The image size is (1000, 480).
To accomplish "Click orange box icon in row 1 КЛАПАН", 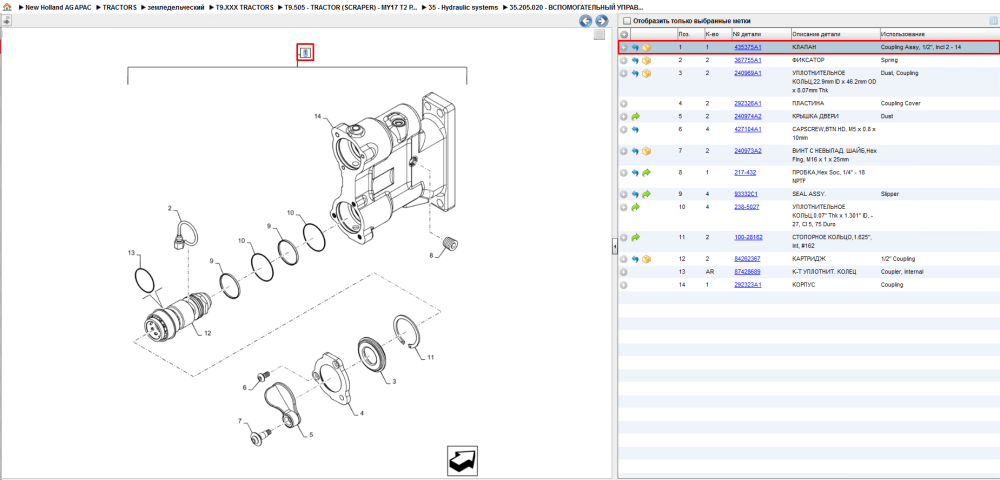I will point(646,47).
